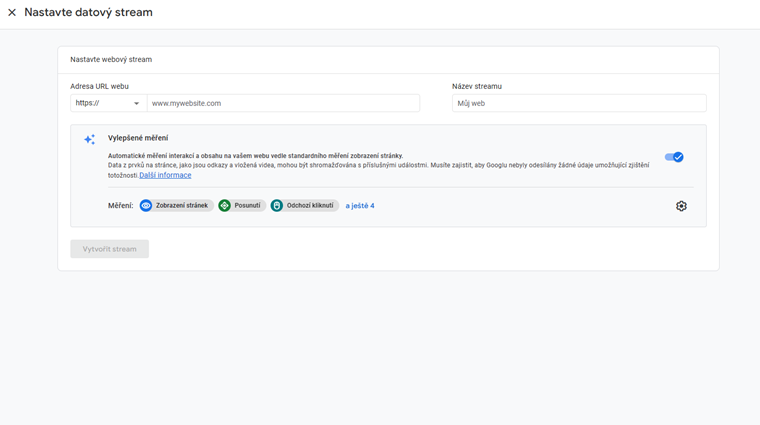
Task: Open the Další informace link
Action: pos(165,175)
